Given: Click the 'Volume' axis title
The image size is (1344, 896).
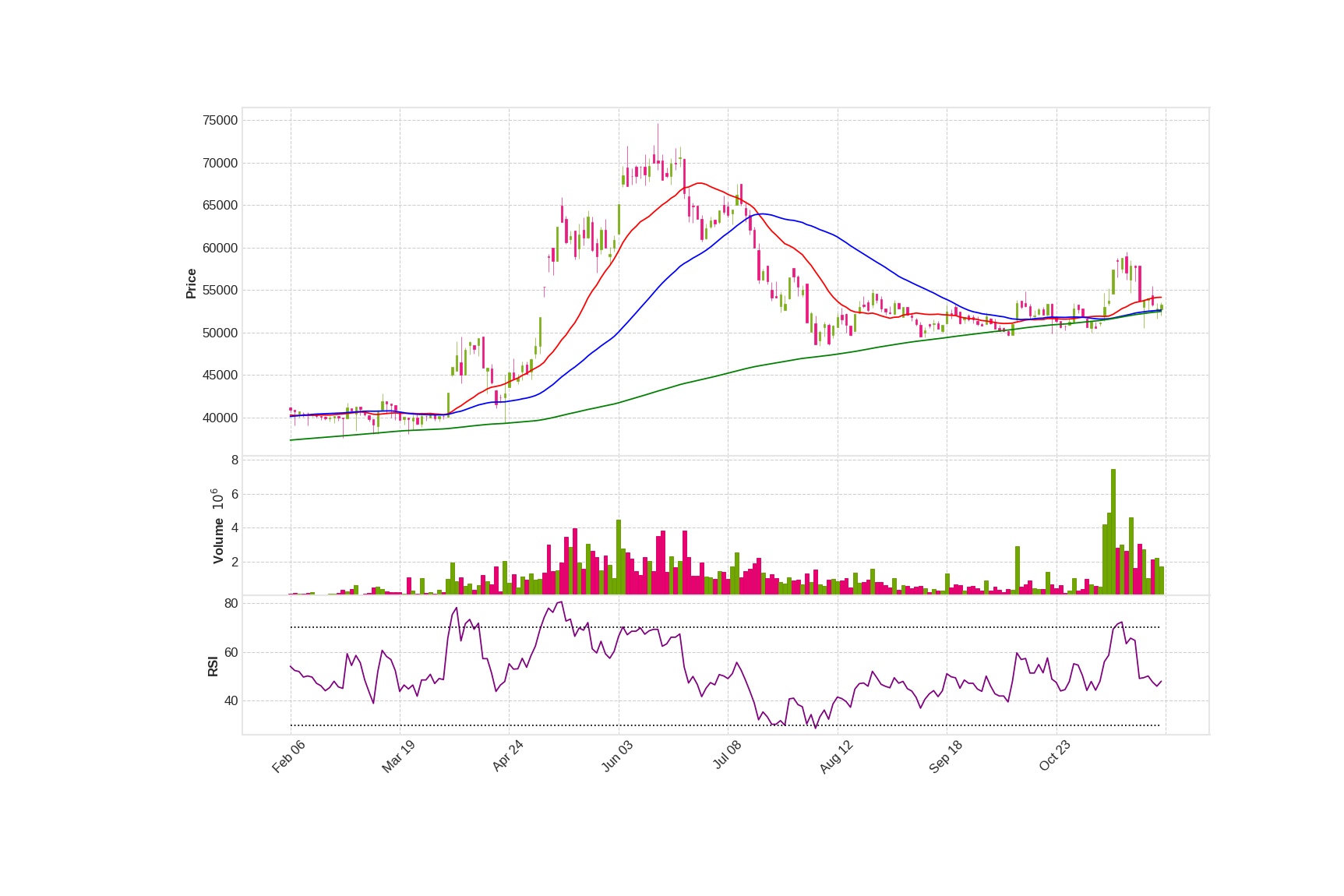Looking at the screenshot, I should click(x=218, y=541).
